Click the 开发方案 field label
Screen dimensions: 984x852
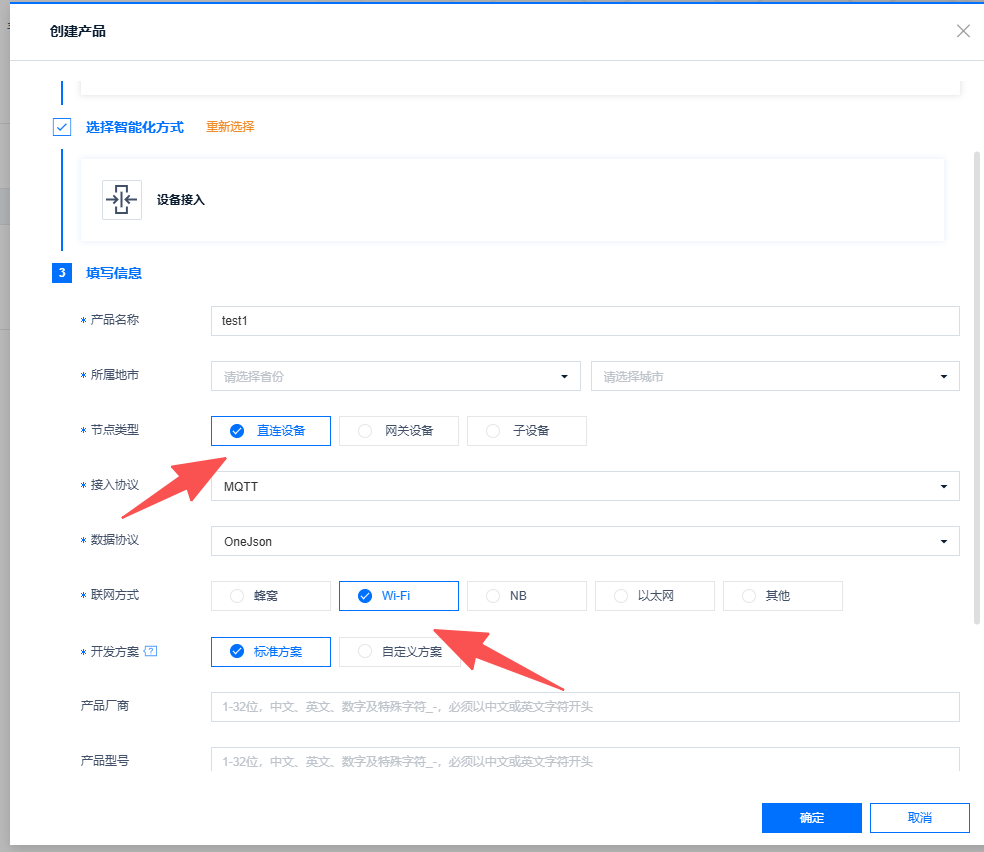114,652
